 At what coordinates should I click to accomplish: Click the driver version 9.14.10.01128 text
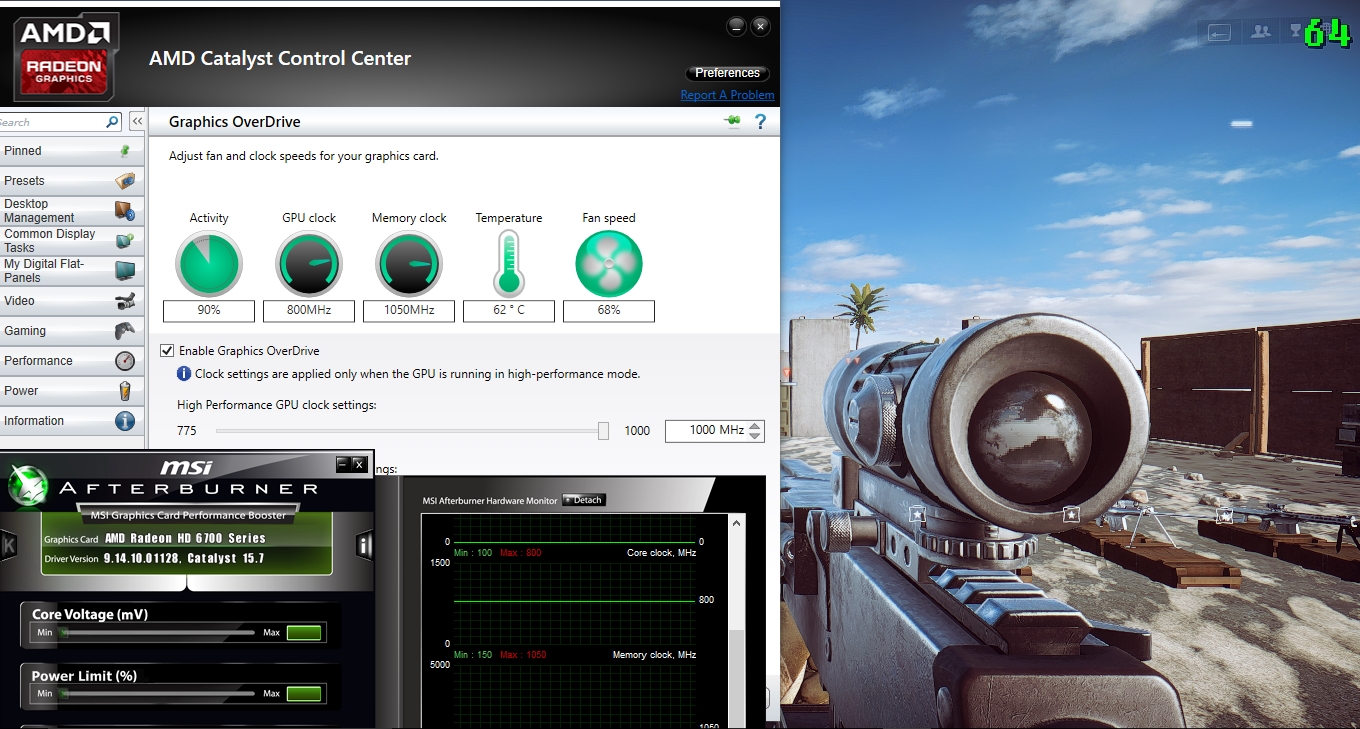click(x=184, y=558)
